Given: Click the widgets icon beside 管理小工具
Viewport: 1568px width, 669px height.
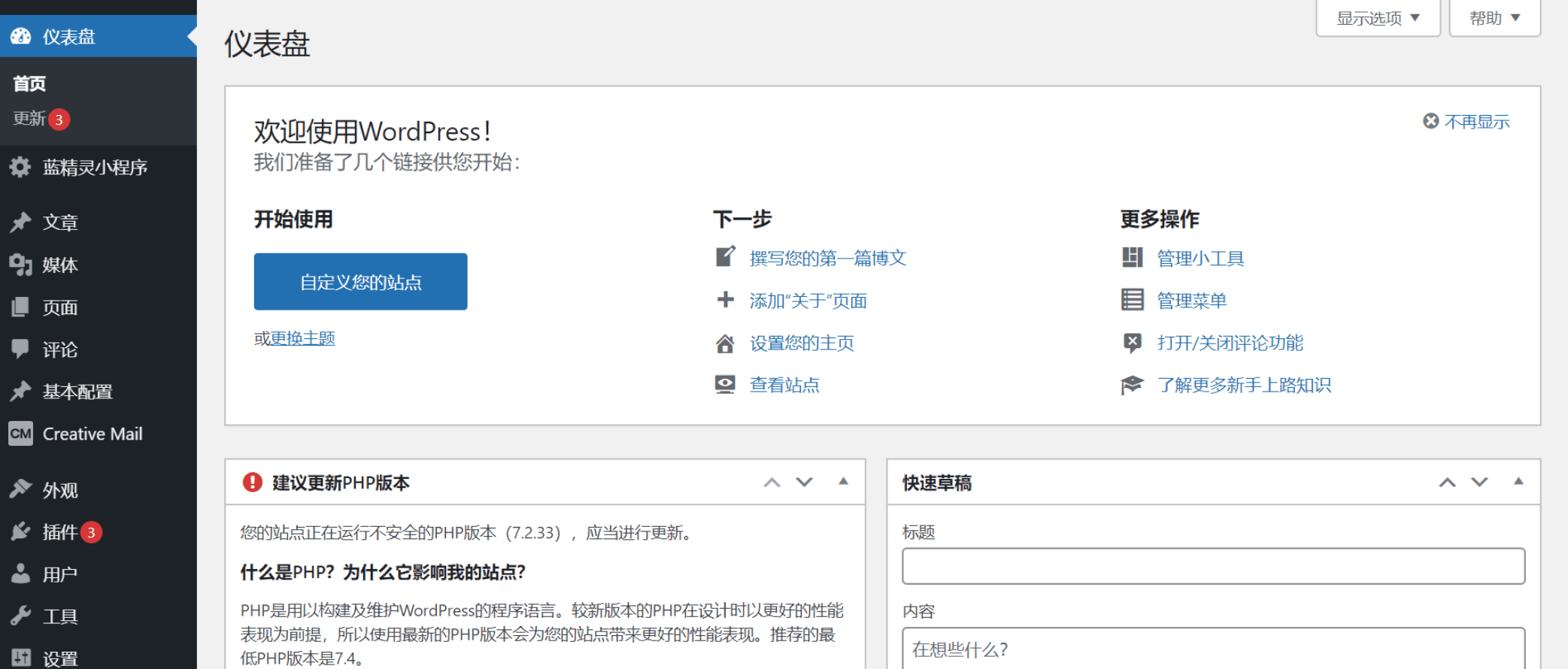Looking at the screenshot, I should [1132, 258].
